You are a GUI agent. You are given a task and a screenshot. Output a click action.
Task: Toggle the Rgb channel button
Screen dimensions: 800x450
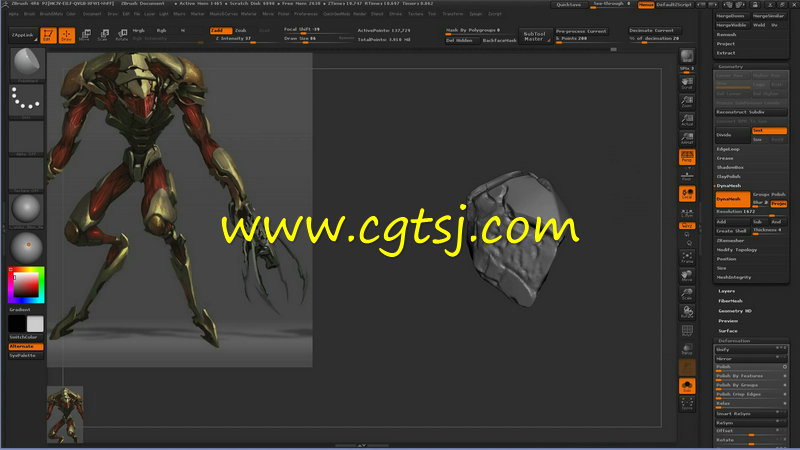pos(161,31)
